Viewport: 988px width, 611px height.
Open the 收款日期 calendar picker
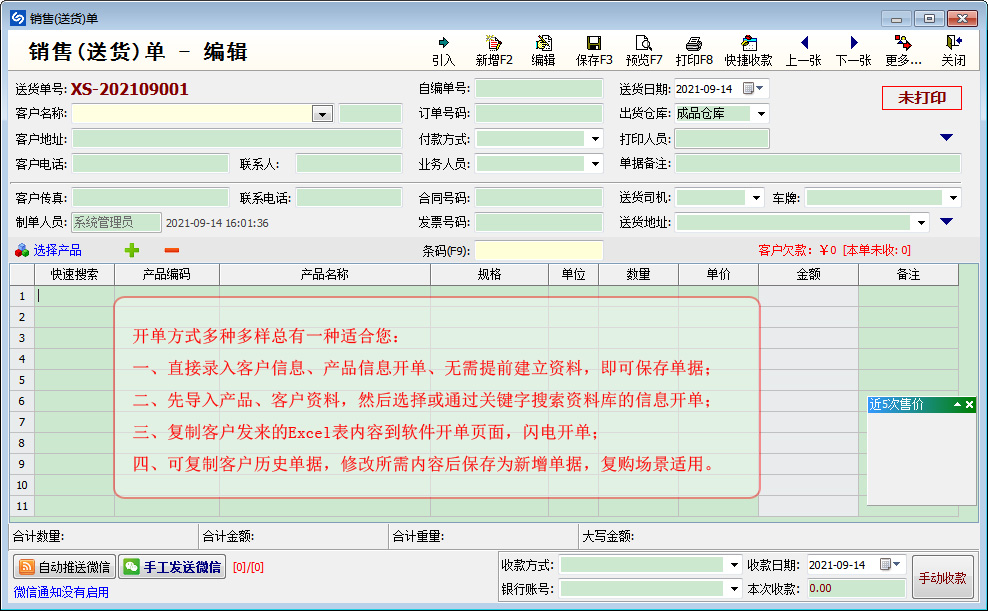[x=890, y=564]
